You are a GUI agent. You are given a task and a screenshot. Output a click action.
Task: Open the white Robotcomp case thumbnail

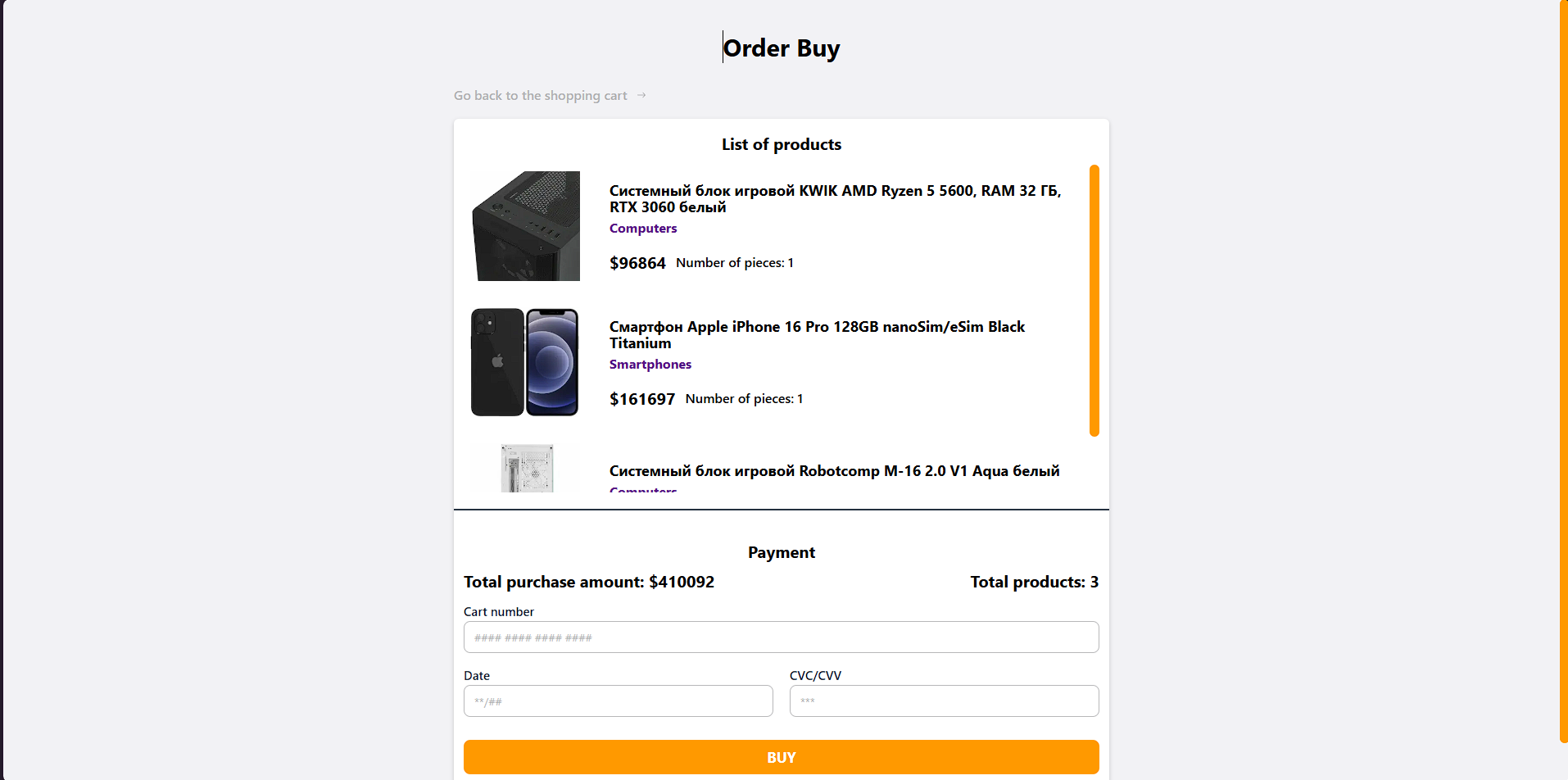527,469
